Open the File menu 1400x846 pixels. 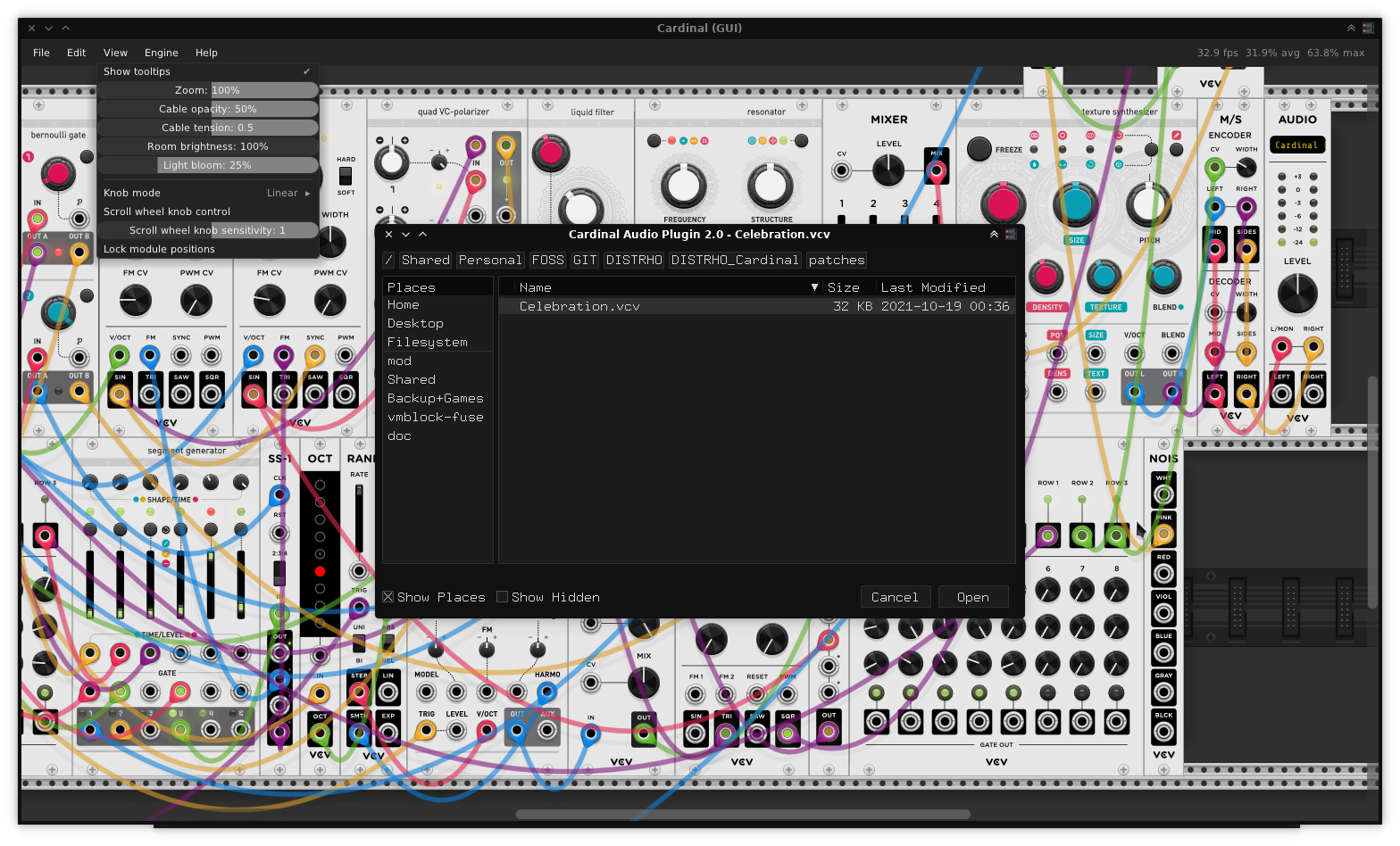coord(41,53)
